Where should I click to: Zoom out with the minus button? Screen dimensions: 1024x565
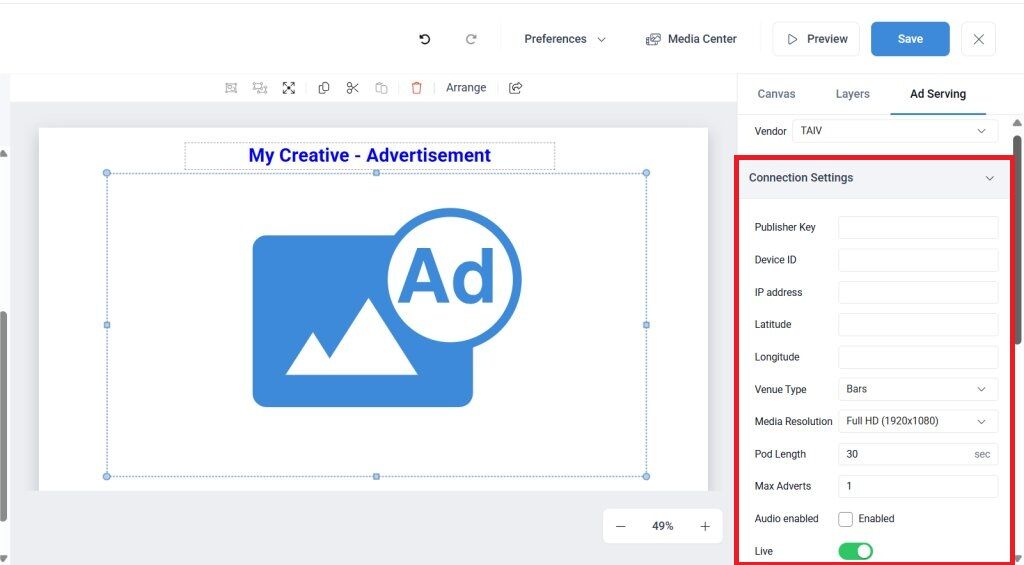pos(620,526)
